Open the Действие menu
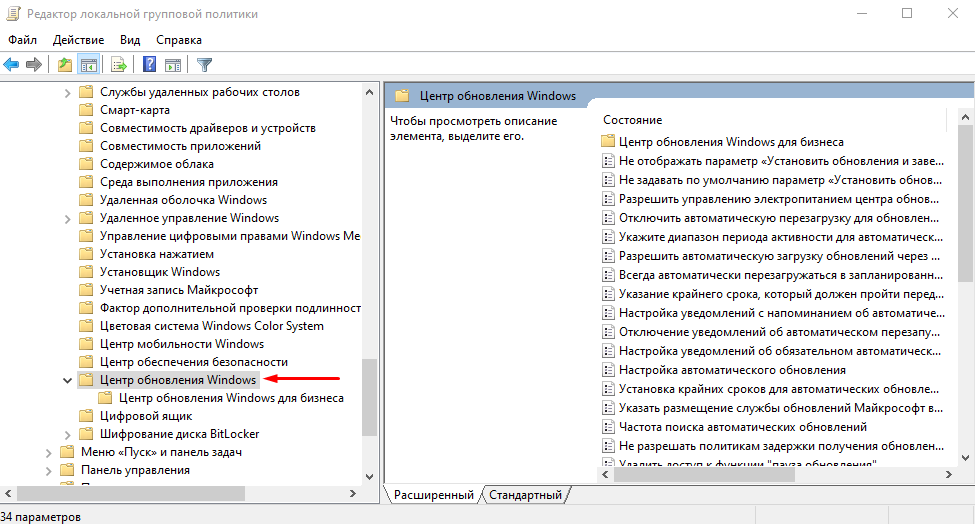The width and height of the screenshot is (975, 524). point(78,40)
